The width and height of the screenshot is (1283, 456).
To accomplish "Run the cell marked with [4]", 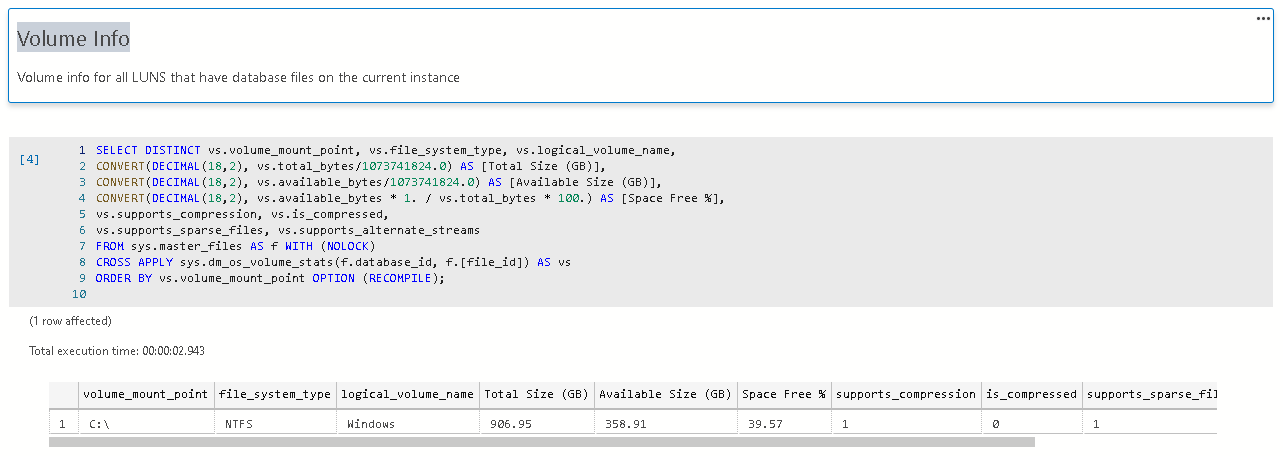I will [30, 159].
